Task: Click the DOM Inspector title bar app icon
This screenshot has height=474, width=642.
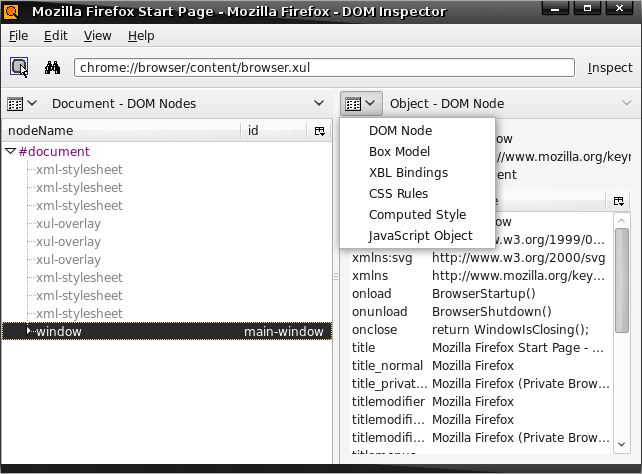Action: click(x=13, y=11)
